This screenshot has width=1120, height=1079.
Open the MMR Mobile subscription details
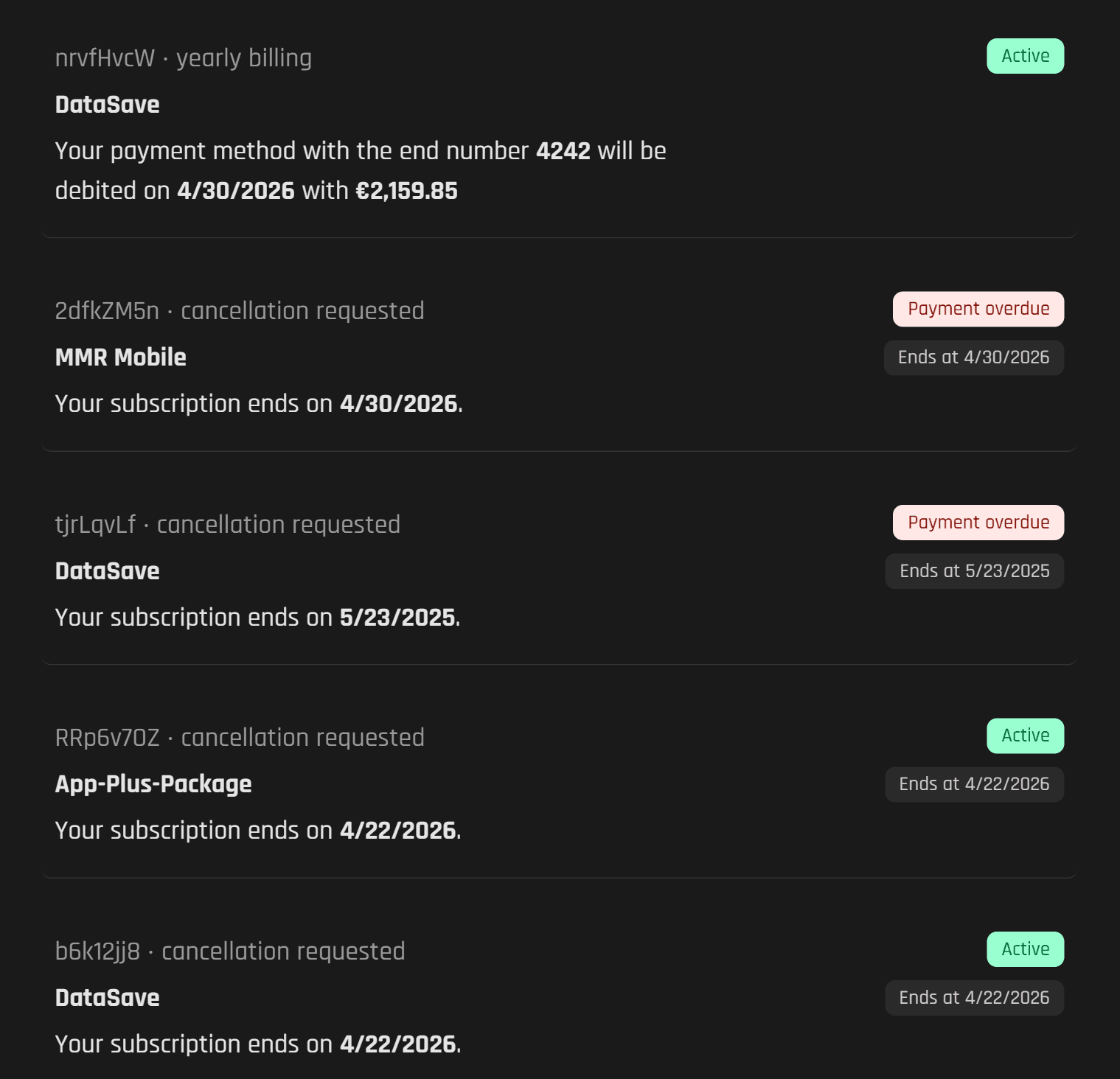(120, 357)
